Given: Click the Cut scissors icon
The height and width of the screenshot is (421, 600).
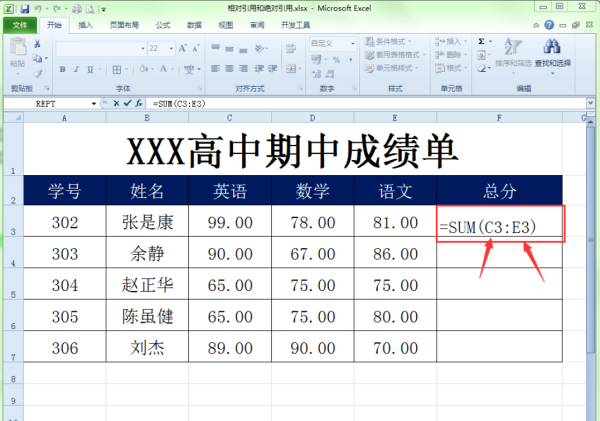Looking at the screenshot, I should [38, 43].
